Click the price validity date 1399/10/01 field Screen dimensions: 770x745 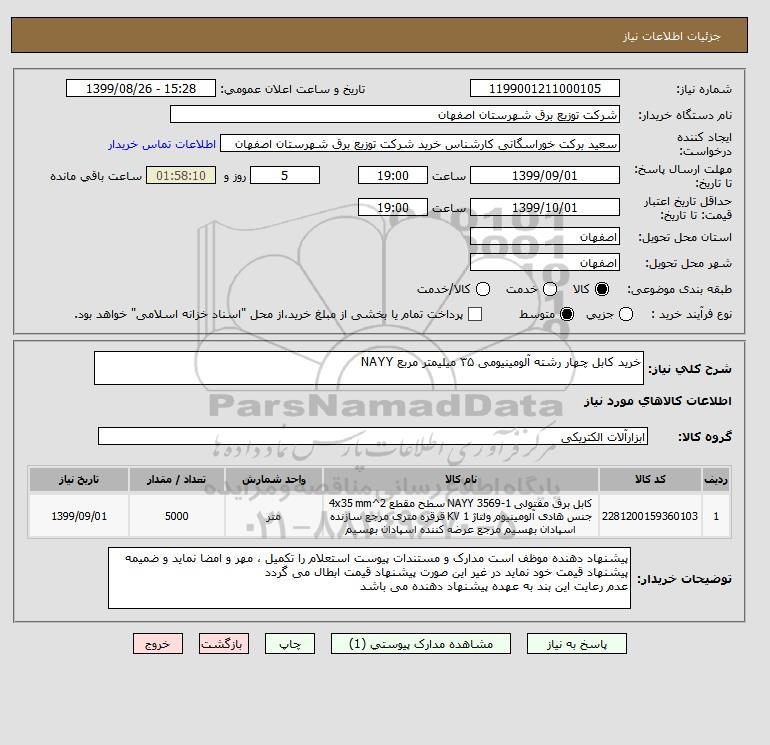click(x=545, y=207)
